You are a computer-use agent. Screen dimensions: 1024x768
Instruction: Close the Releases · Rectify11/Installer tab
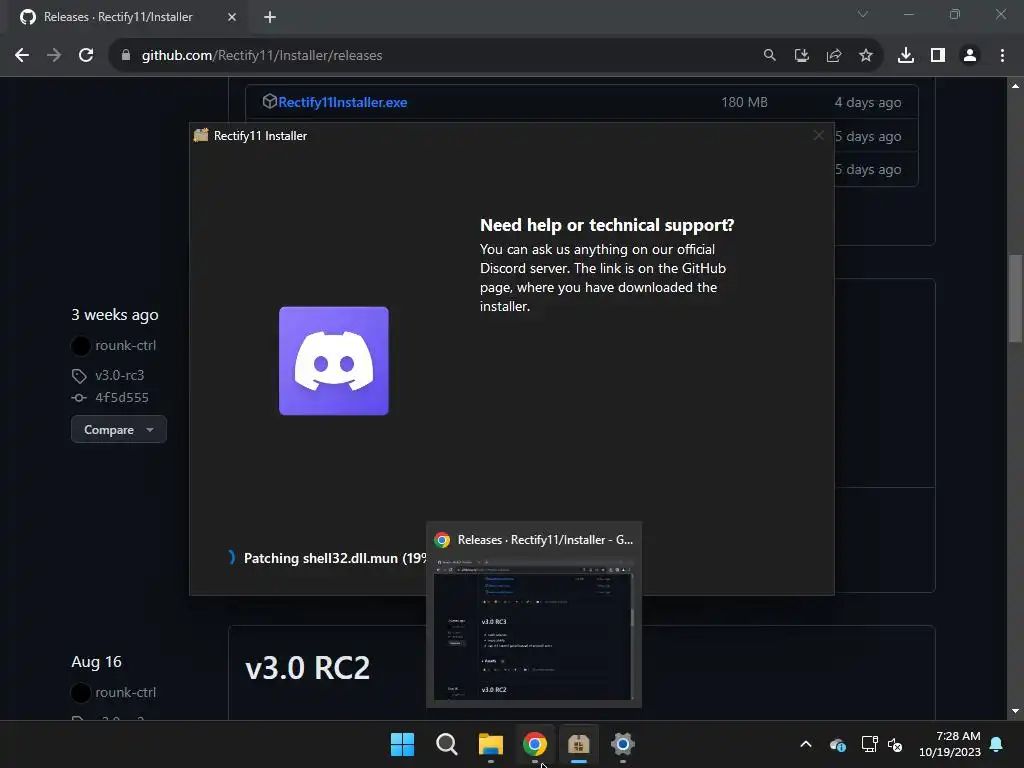click(232, 17)
